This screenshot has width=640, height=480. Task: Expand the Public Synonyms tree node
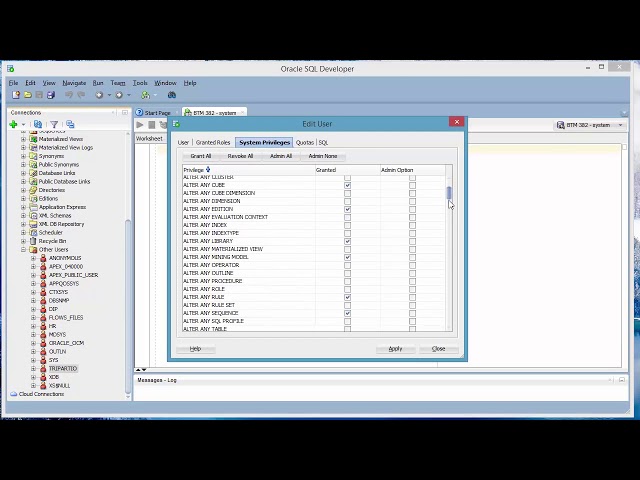click(24, 164)
